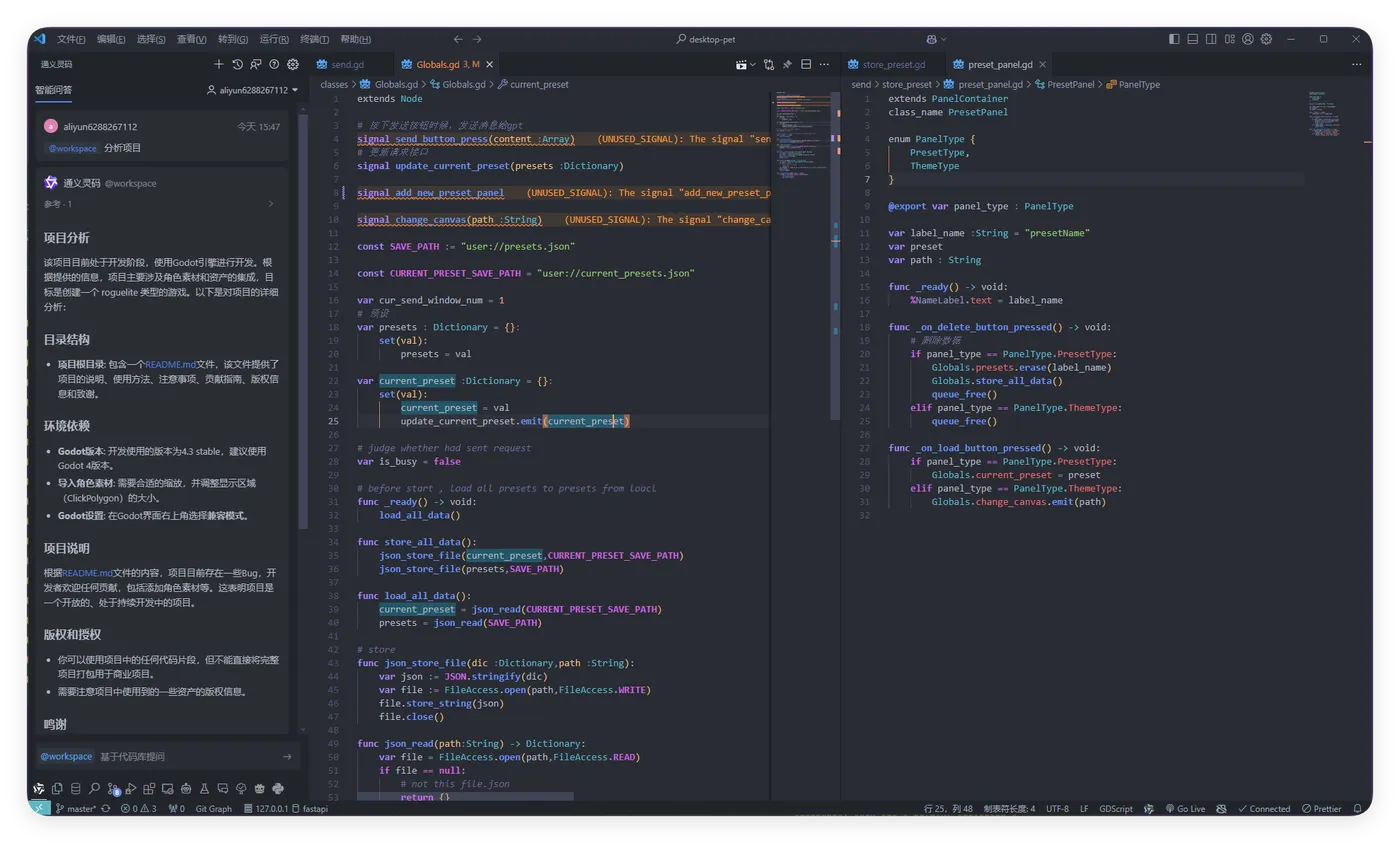This screenshot has height=843, width=1400.
Task: Open the Accounts icon in title bar
Action: click(x=1248, y=39)
